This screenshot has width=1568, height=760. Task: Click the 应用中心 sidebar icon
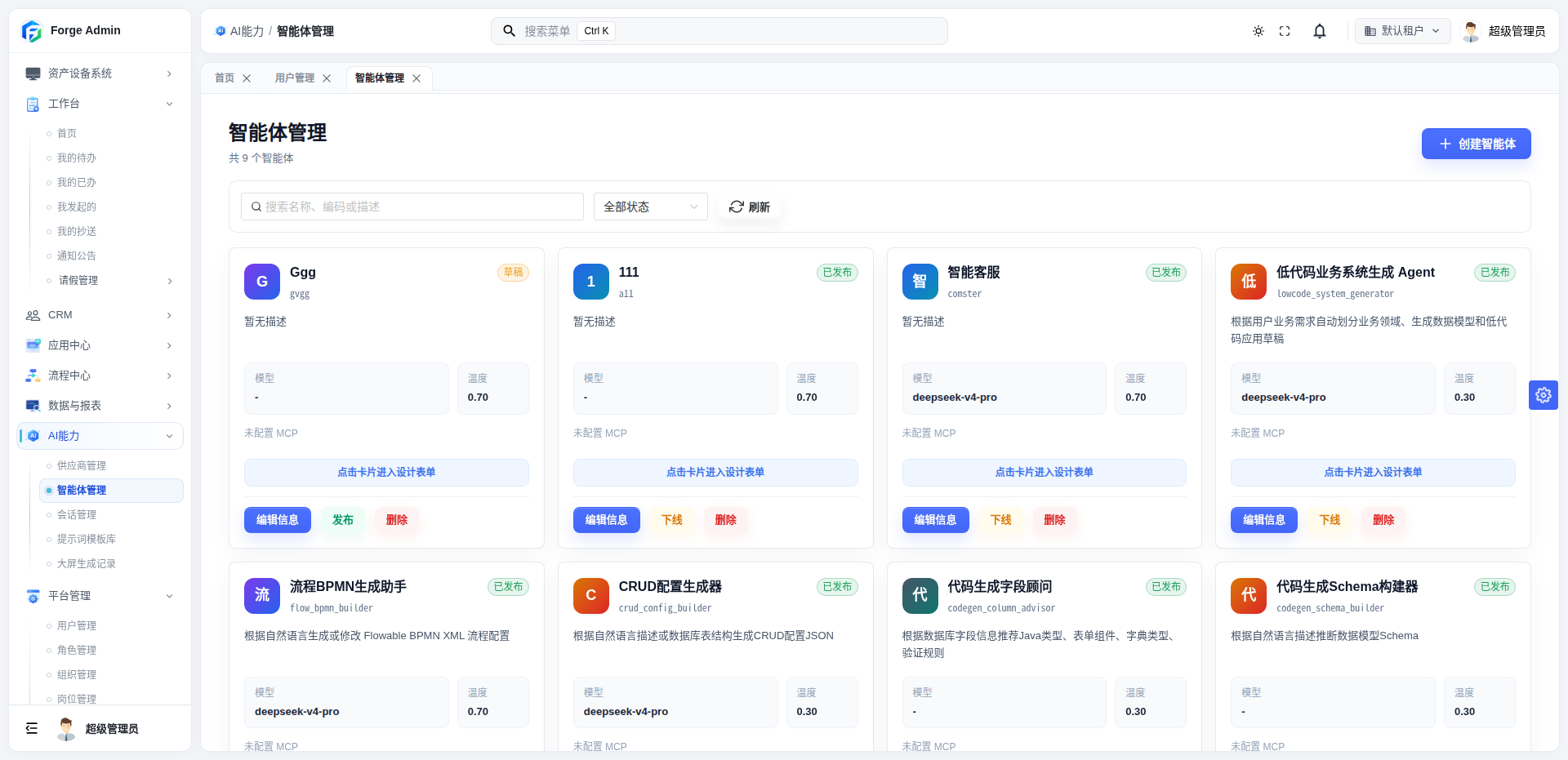33,345
